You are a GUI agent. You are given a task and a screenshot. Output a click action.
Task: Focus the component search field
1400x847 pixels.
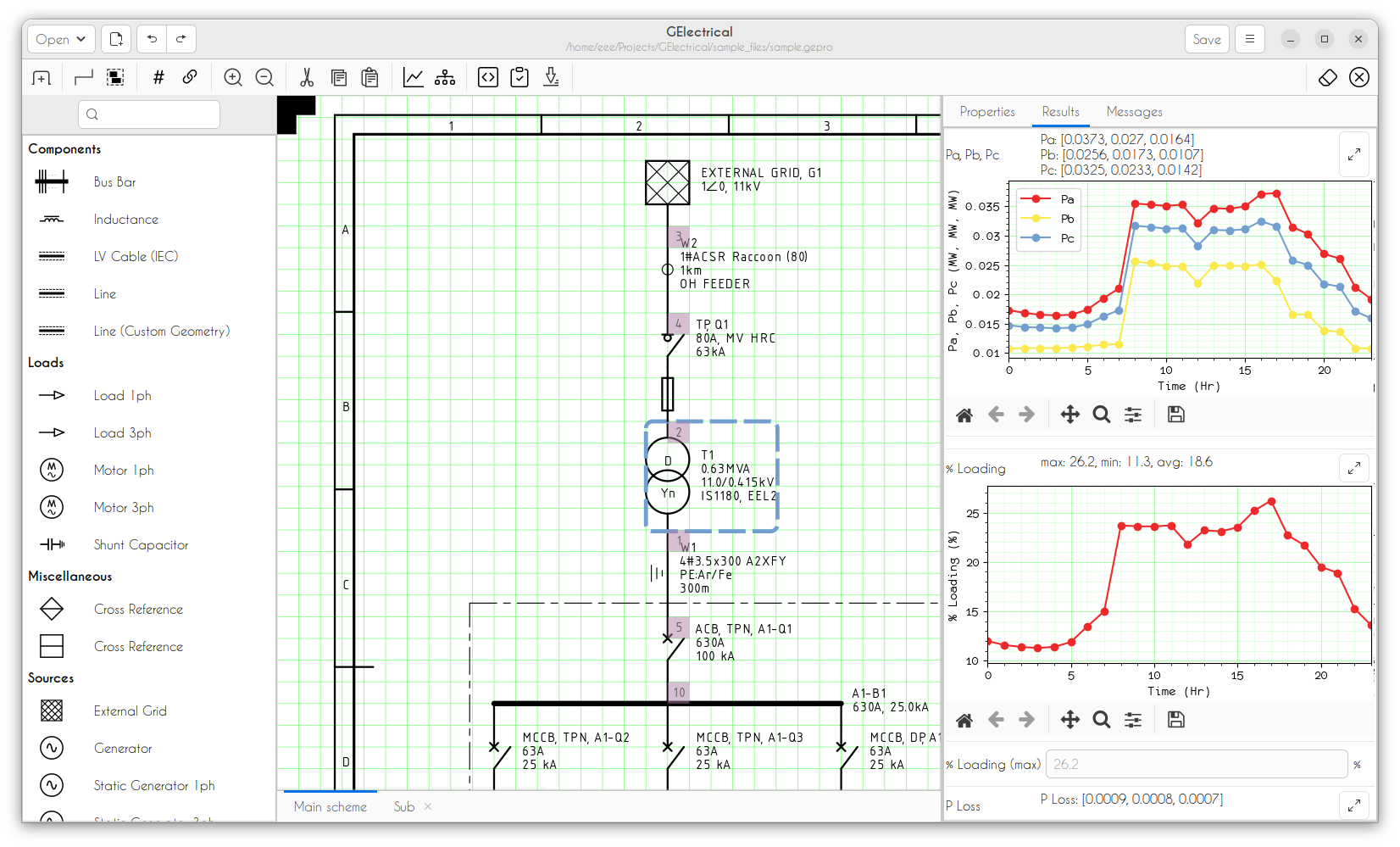point(149,114)
